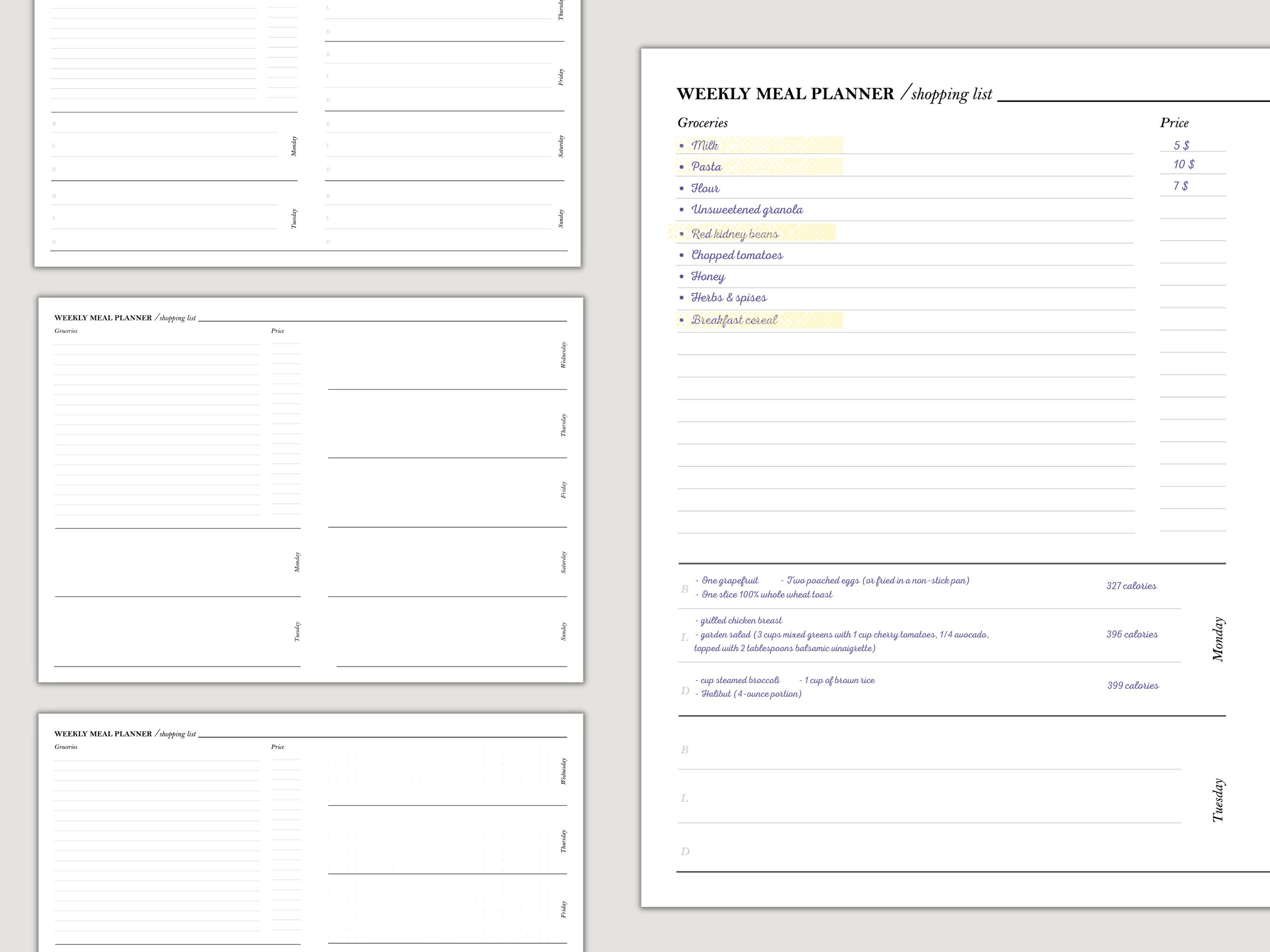The image size is (1270, 952).
Task: Click the L marker in Tuesday on large page
Action: 684,798
